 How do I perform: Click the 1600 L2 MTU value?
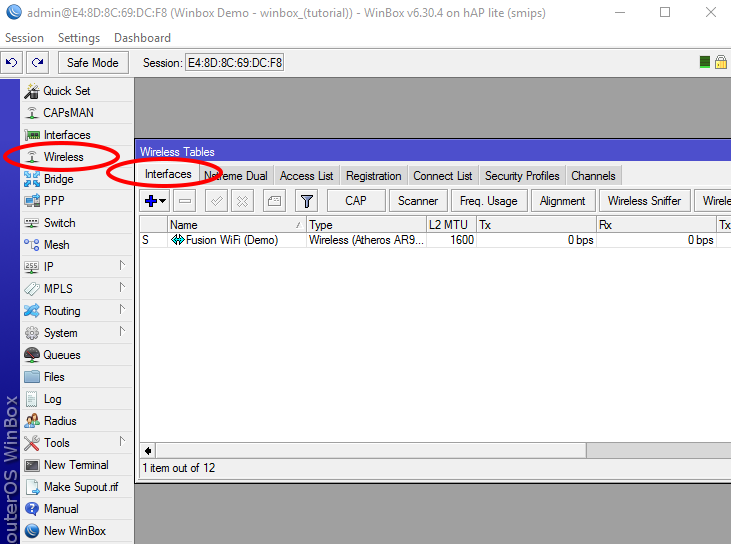click(x=462, y=240)
